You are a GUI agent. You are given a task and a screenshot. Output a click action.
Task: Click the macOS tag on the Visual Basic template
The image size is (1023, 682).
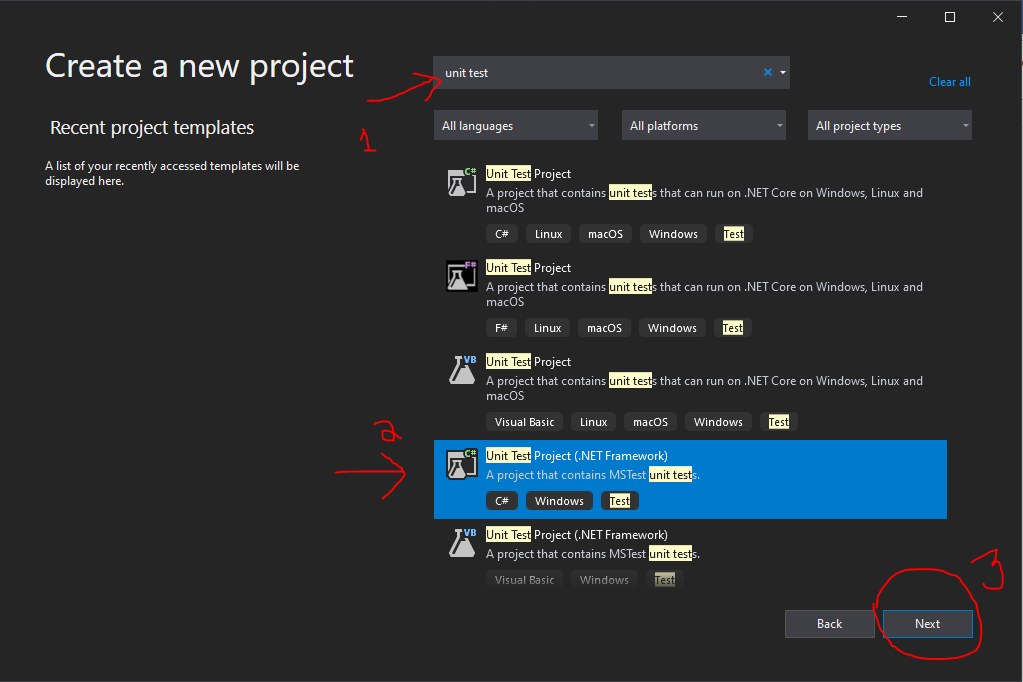(649, 421)
